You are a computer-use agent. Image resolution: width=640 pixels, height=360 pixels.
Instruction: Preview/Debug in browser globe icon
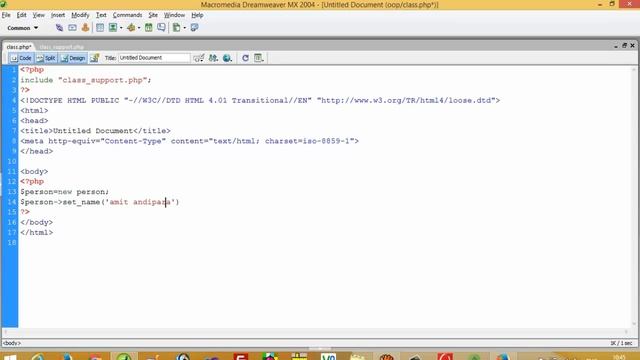tap(227, 58)
